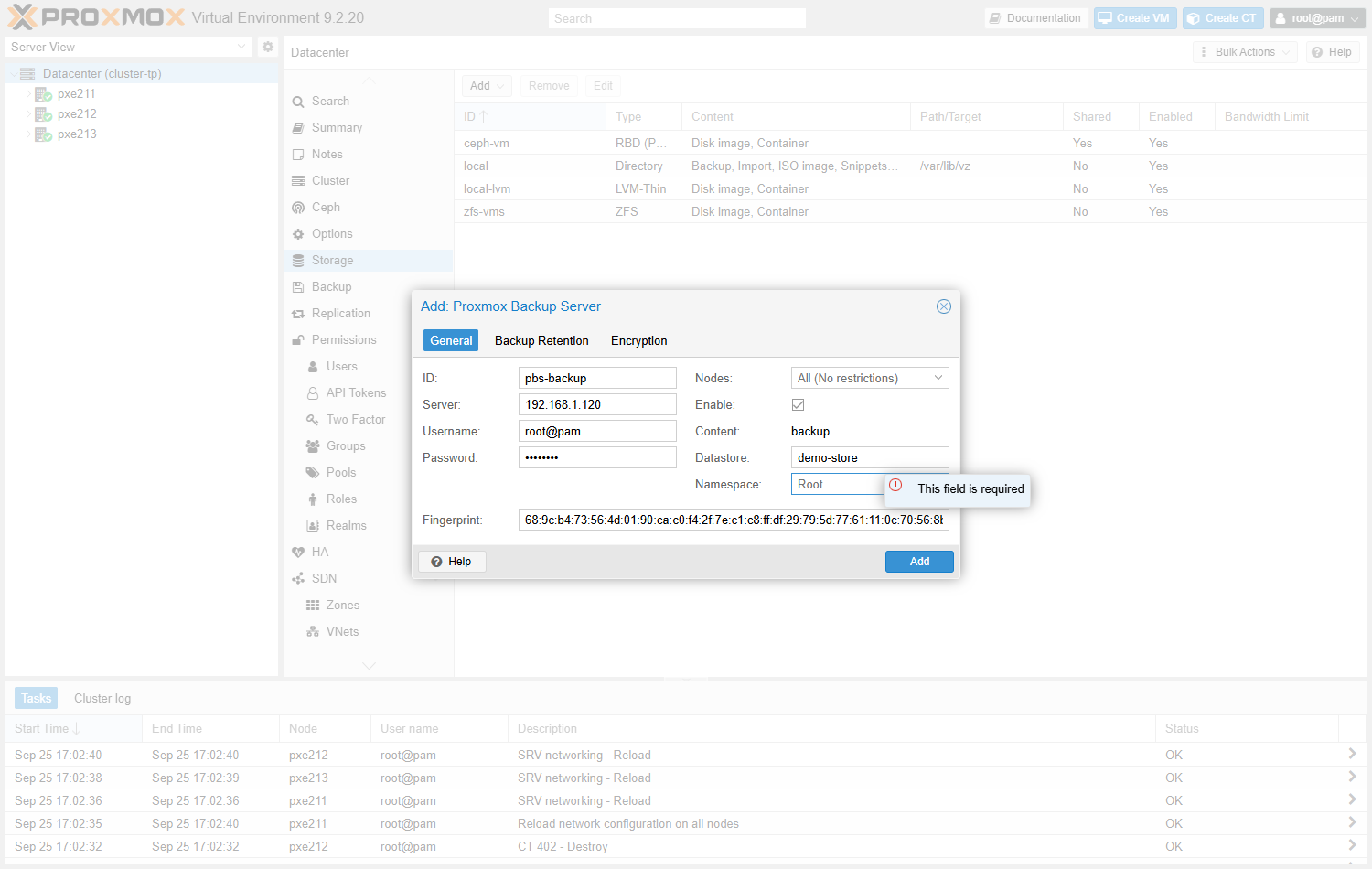Open the Bulk Actions dropdown
The image size is (1372, 869).
[x=1246, y=52]
